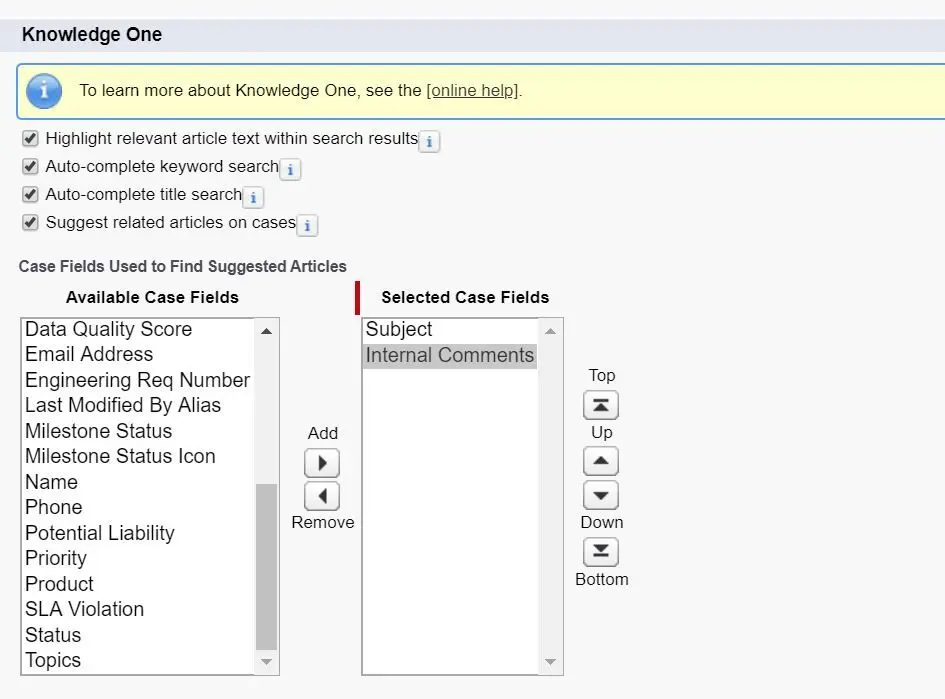Image resolution: width=945 pixels, height=699 pixels.
Task: Open info tooltip for Highlight relevant article text
Action: (429, 142)
